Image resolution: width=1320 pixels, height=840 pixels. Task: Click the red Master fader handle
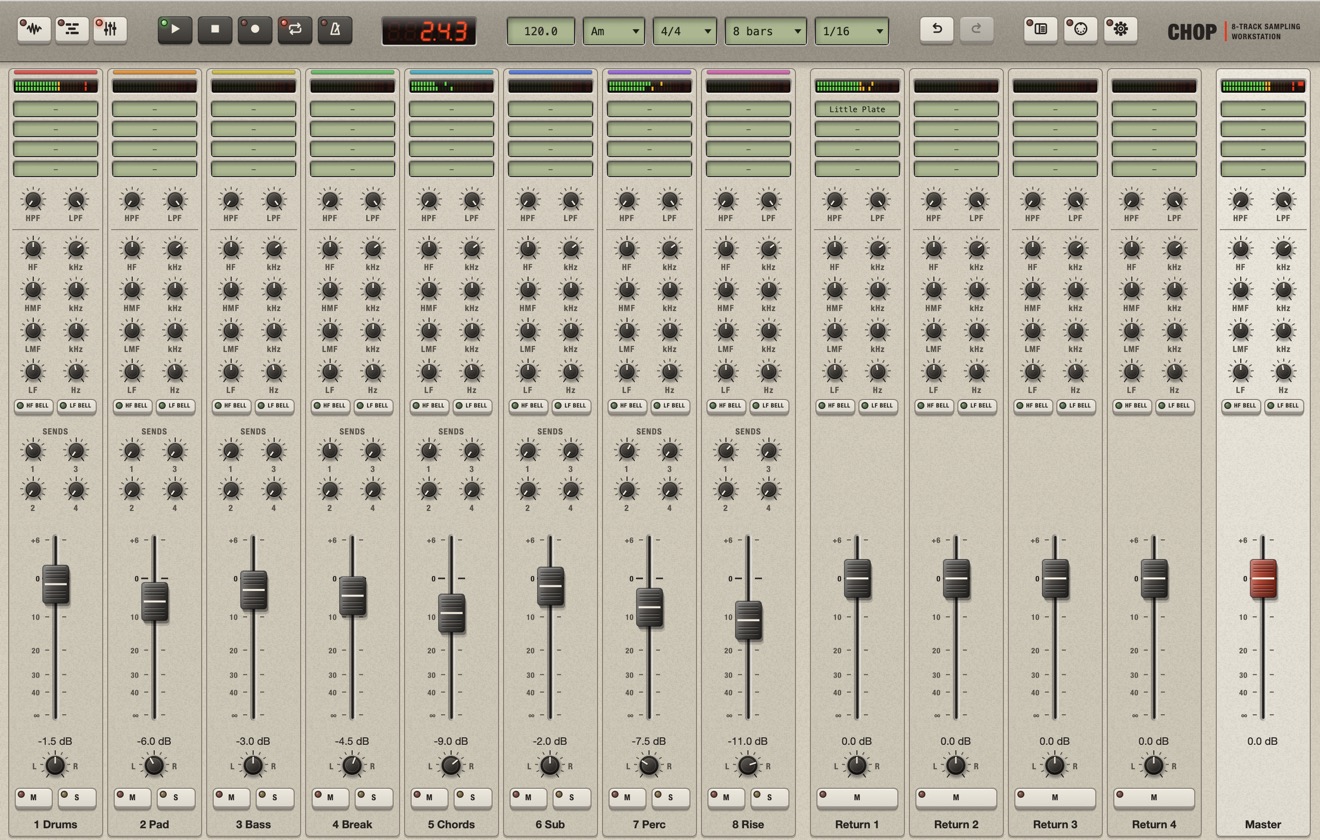(x=1263, y=579)
